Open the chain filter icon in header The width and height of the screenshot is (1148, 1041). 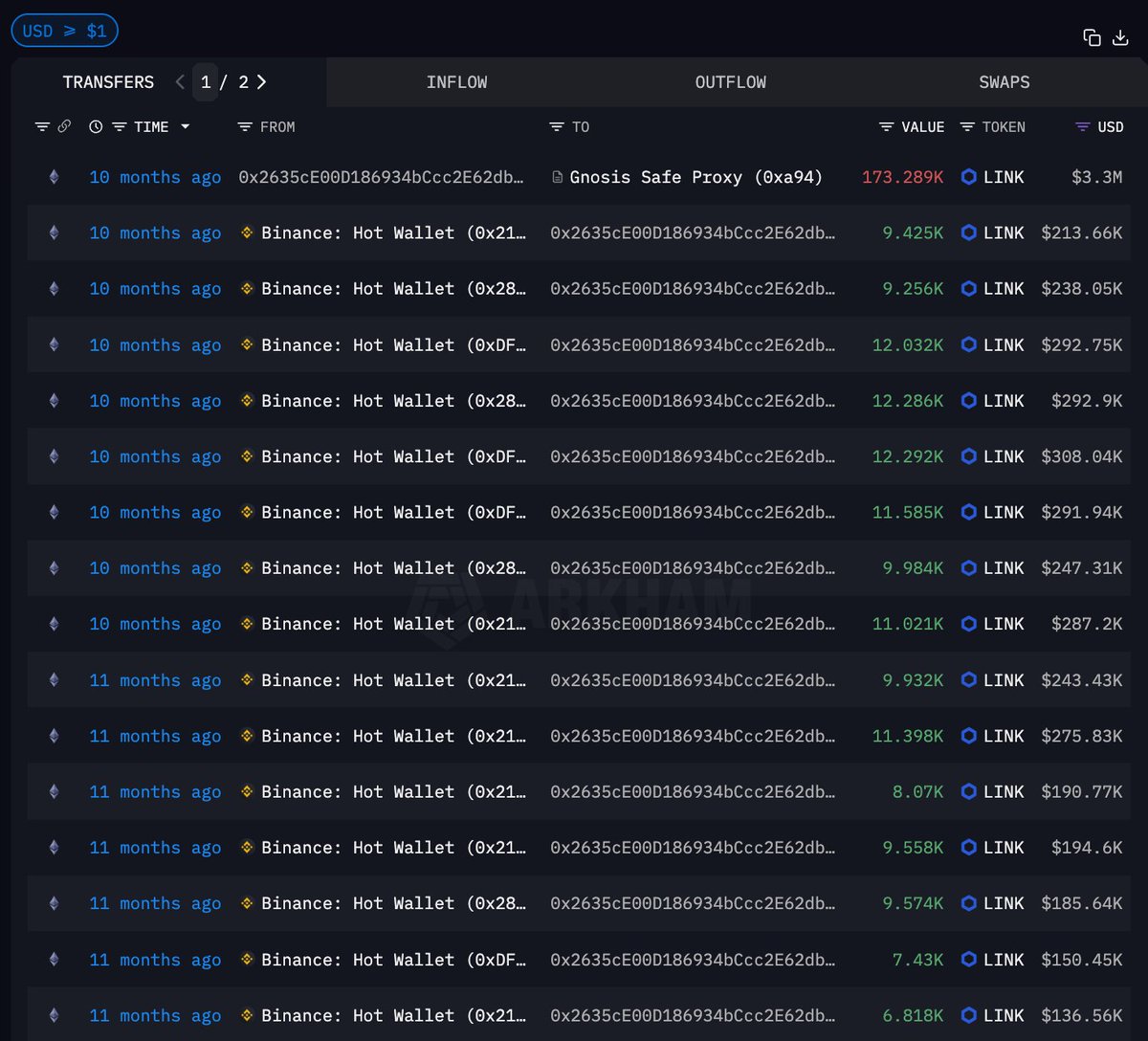click(42, 126)
